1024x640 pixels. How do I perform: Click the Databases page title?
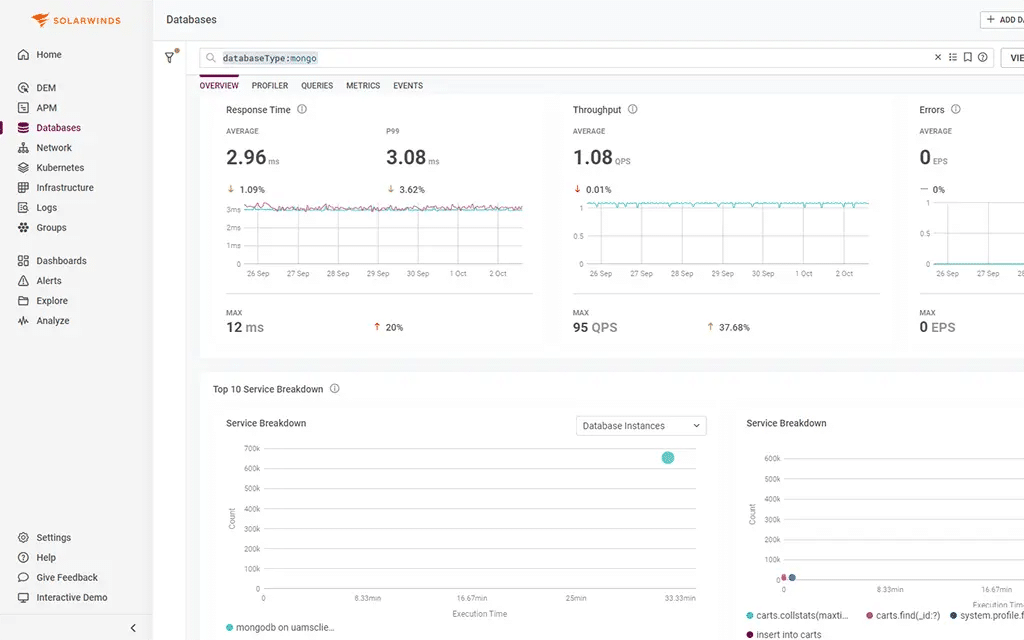[x=191, y=20]
